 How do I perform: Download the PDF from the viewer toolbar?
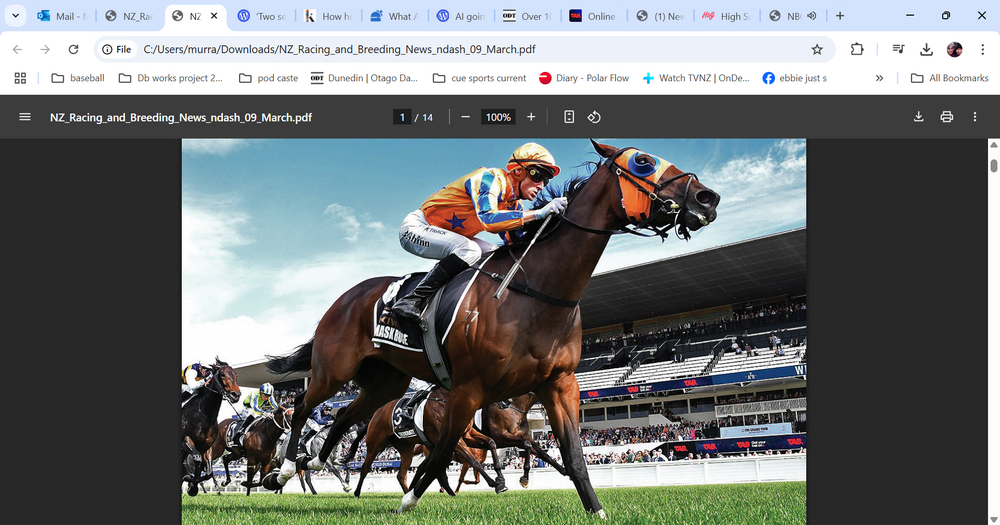click(918, 117)
